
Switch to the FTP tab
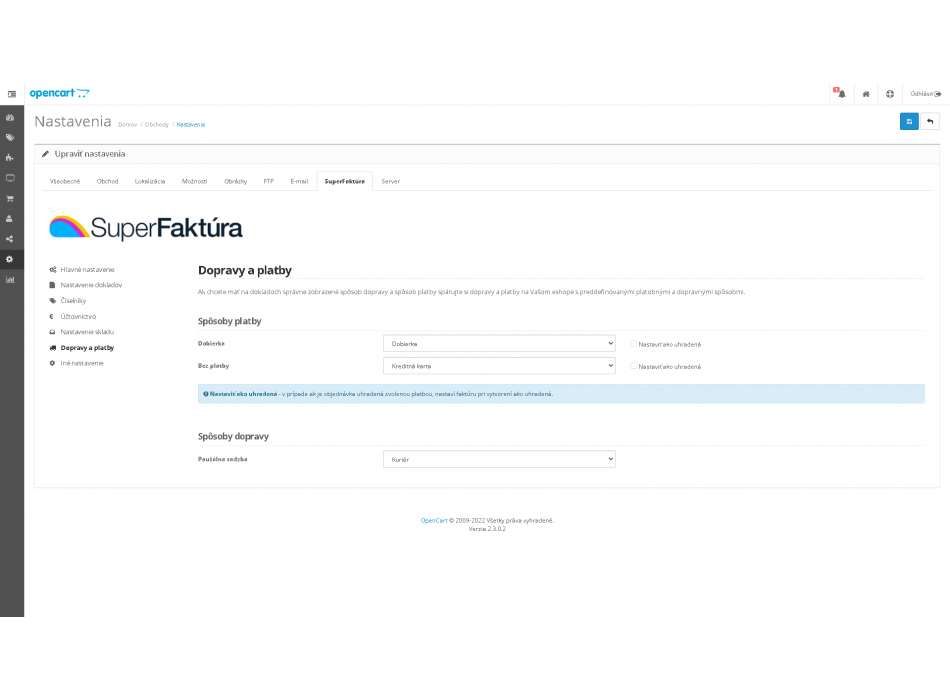point(268,181)
